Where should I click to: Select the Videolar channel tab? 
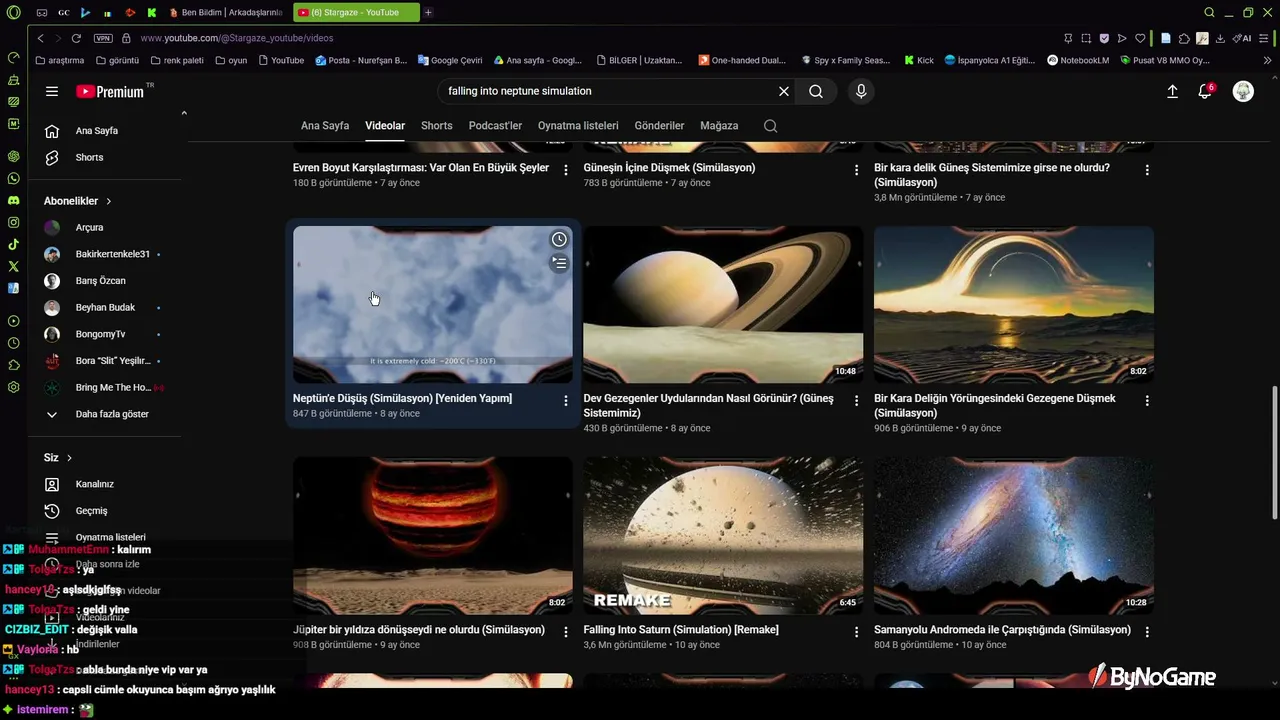[385, 126]
